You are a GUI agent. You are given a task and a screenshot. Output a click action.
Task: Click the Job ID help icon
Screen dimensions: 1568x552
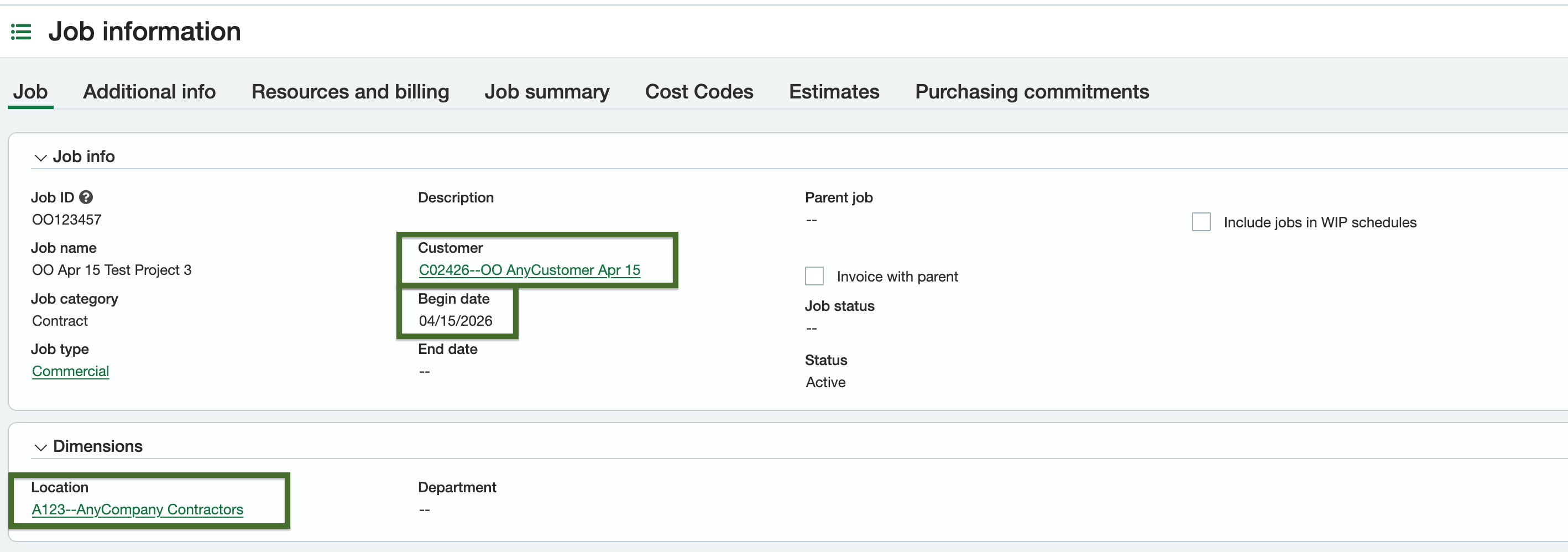tap(86, 196)
